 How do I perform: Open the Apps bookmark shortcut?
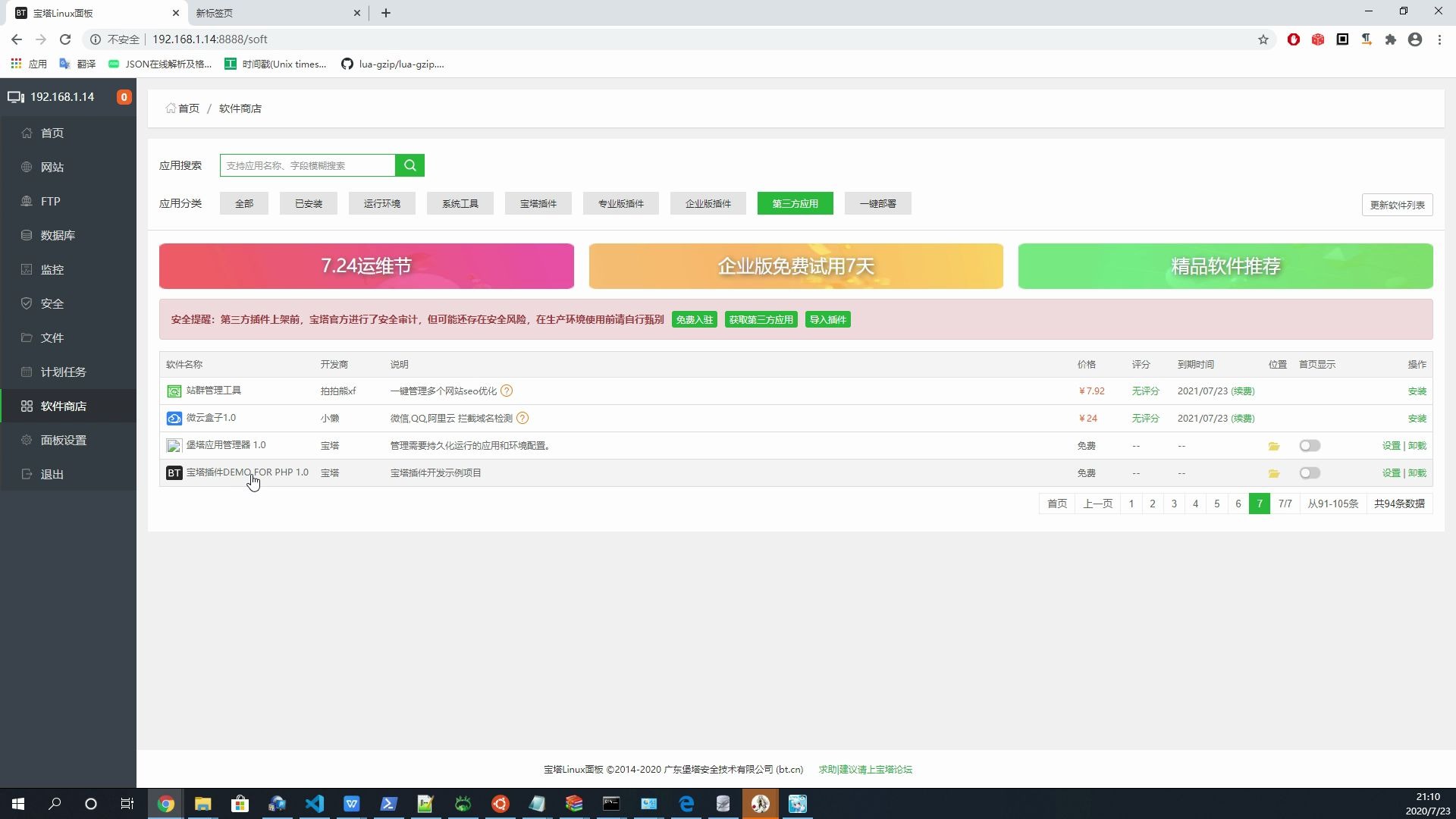(x=29, y=64)
